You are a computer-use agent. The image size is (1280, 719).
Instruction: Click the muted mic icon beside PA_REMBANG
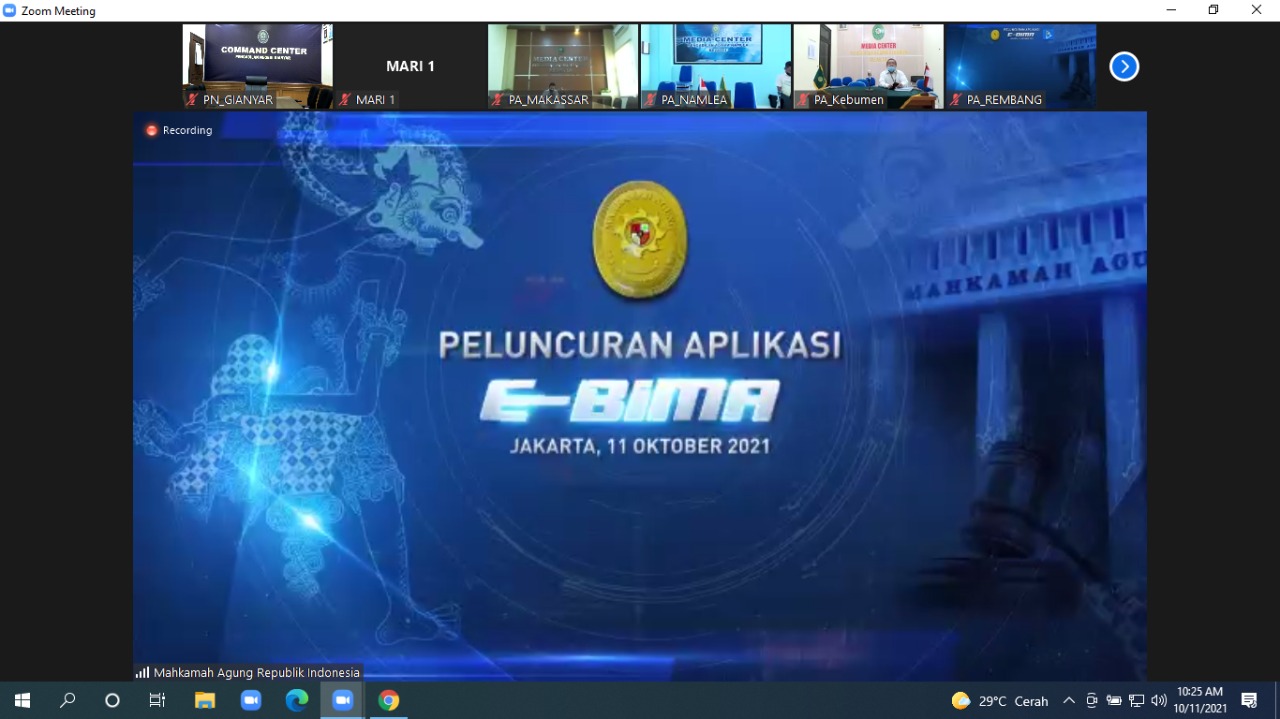956,100
